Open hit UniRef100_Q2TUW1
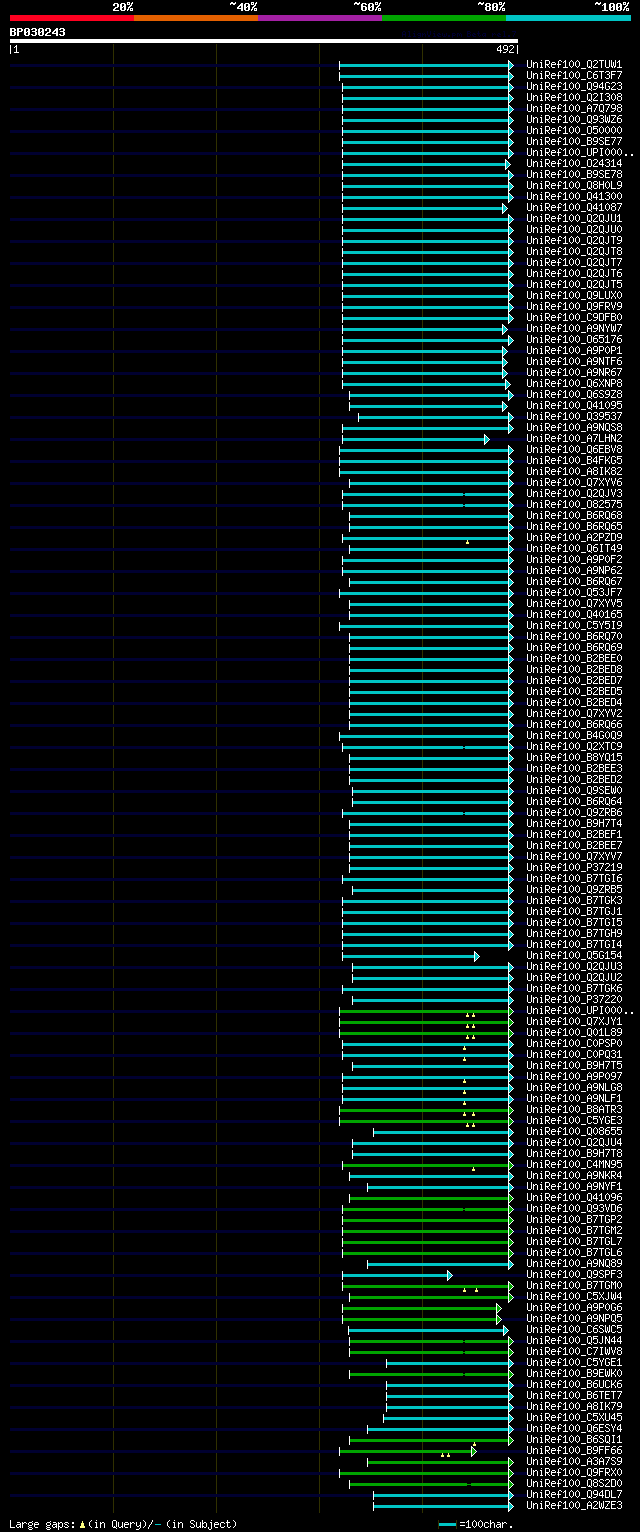The height and width of the screenshot is (1532, 640). 574,64
